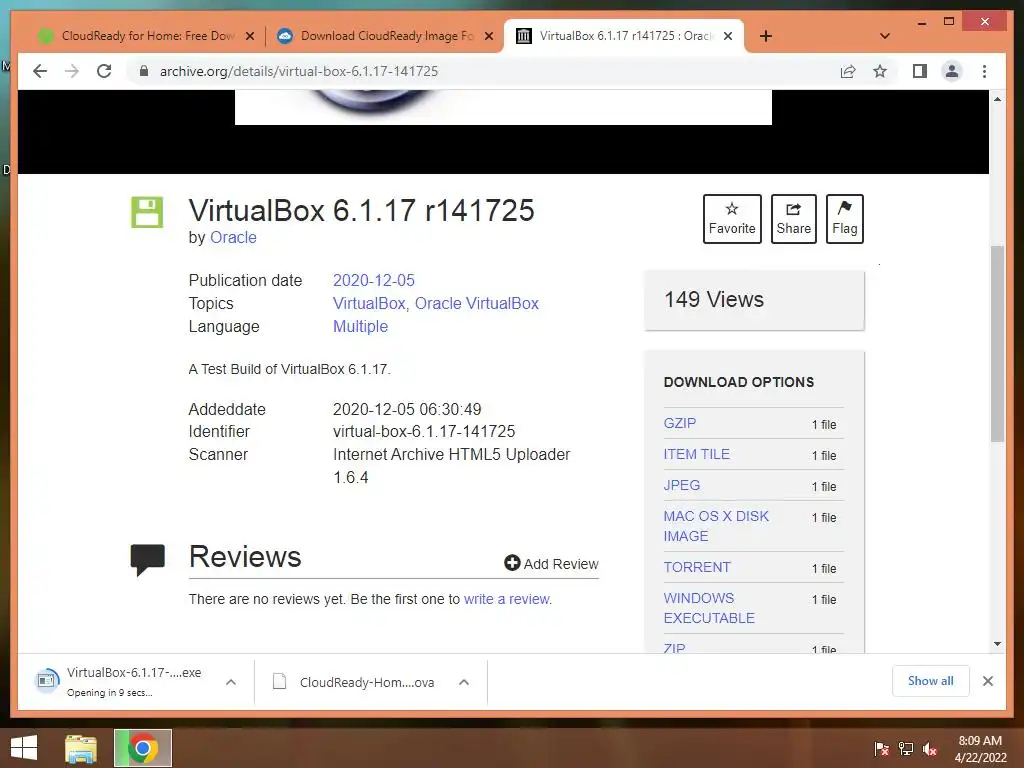Click the browser forward arrow
The width and height of the screenshot is (1024, 768).
72,71
